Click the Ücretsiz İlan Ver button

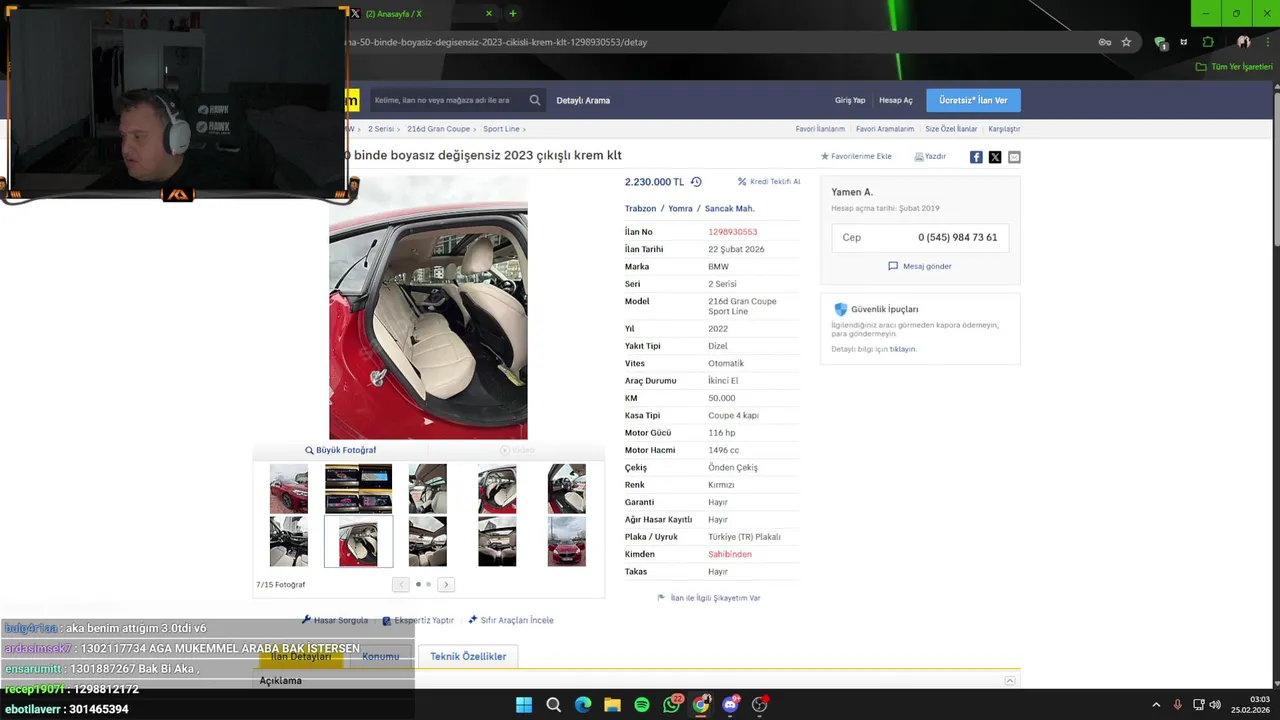click(x=973, y=100)
